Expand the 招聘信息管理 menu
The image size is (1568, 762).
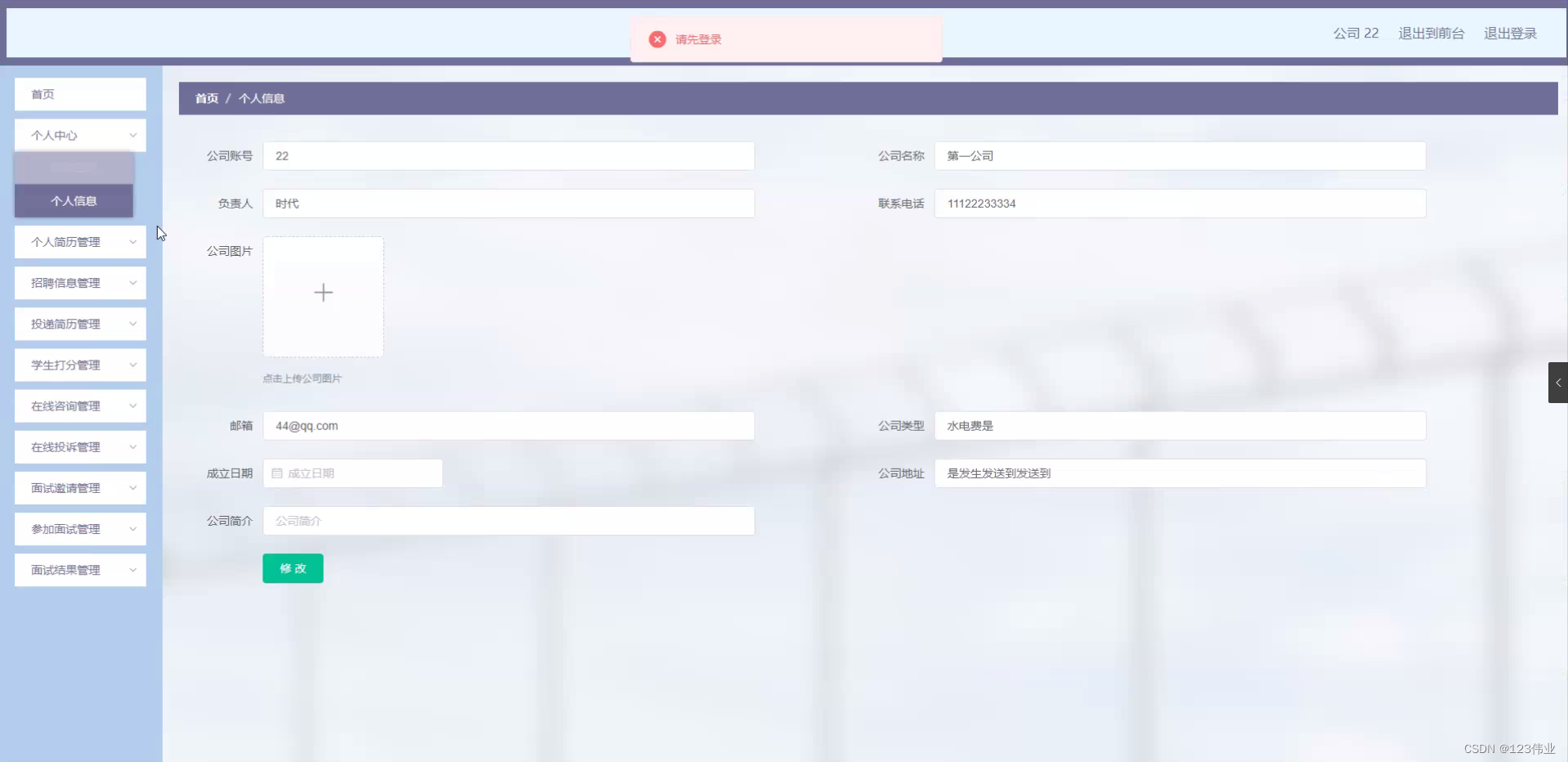79,282
